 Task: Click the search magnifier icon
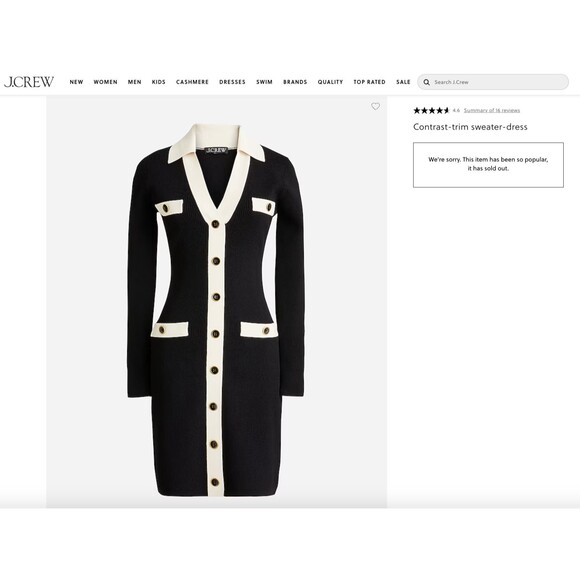pos(426,82)
